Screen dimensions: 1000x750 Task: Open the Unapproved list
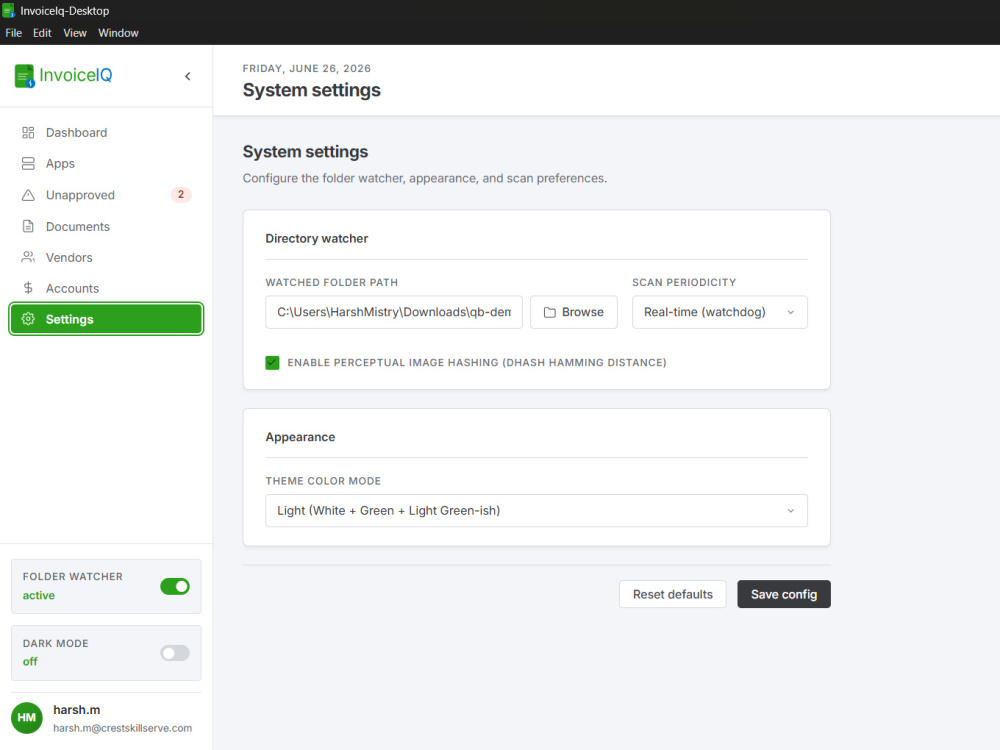(x=106, y=195)
